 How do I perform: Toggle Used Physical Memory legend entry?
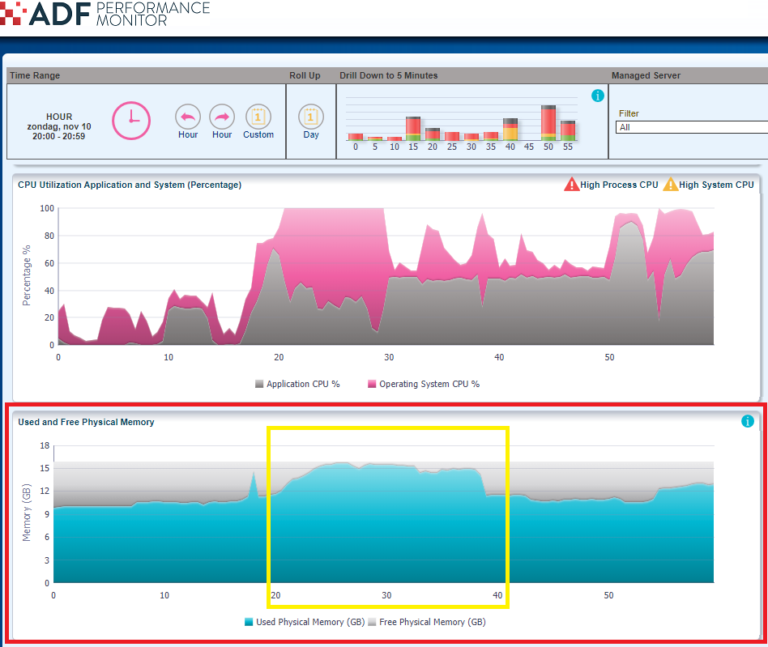click(x=304, y=622)
